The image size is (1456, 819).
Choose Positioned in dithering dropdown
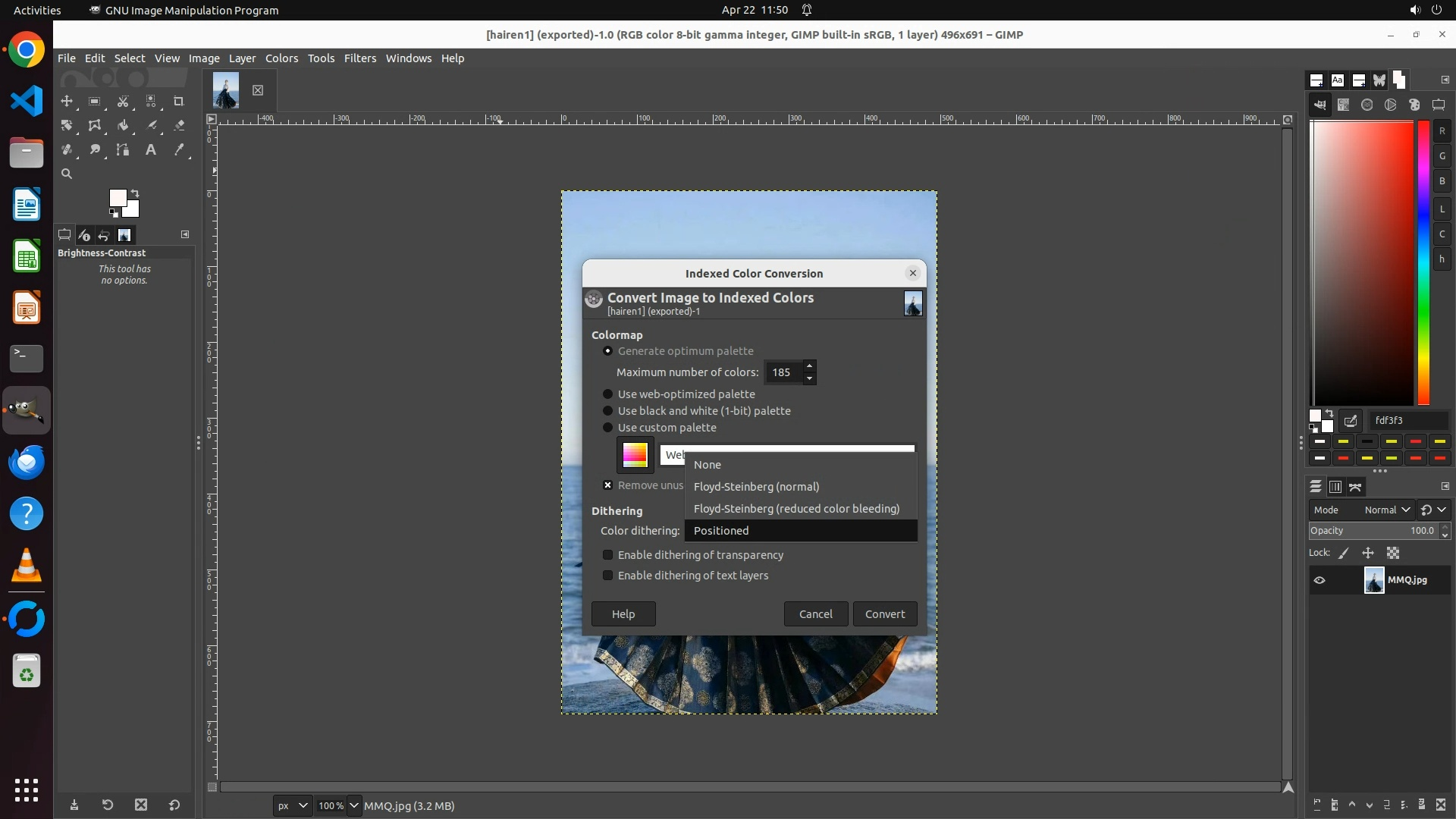pyautogui.click(x=721, y=531)
